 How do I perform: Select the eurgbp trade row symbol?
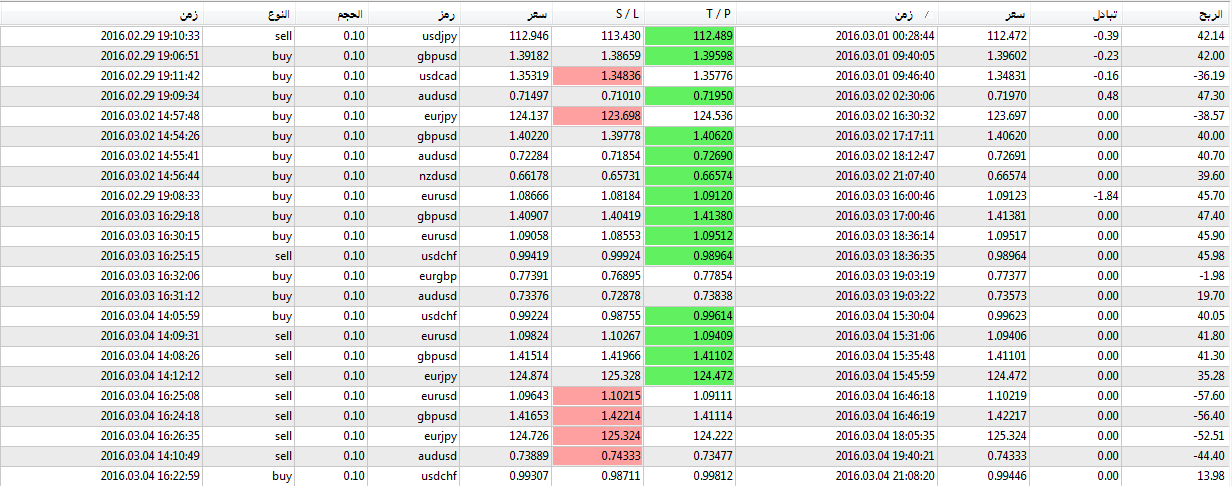pyautogui.click(x=440, y=275)
